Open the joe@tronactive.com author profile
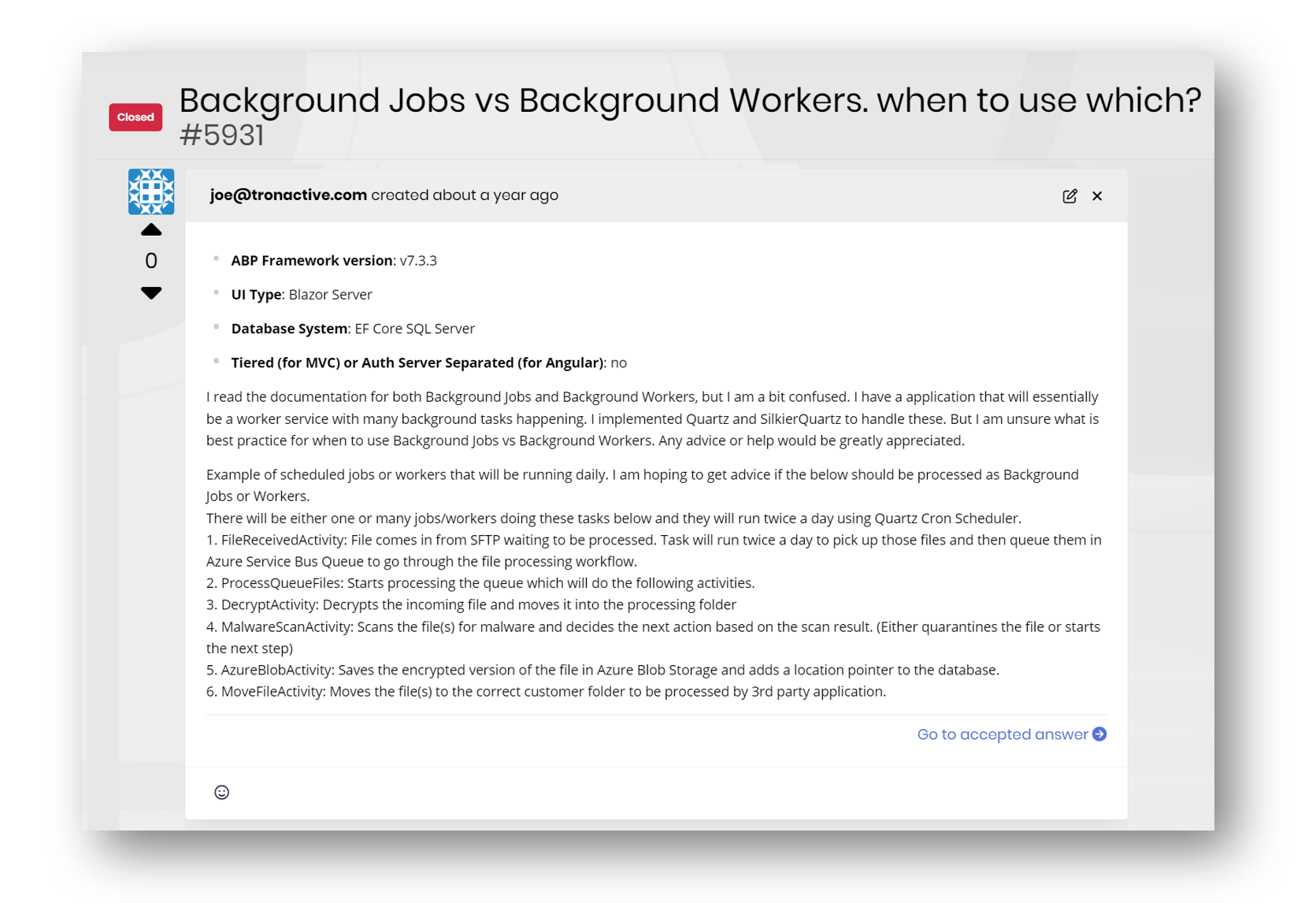The height and width of the screenshot is (903, 1316). (288, 195)
